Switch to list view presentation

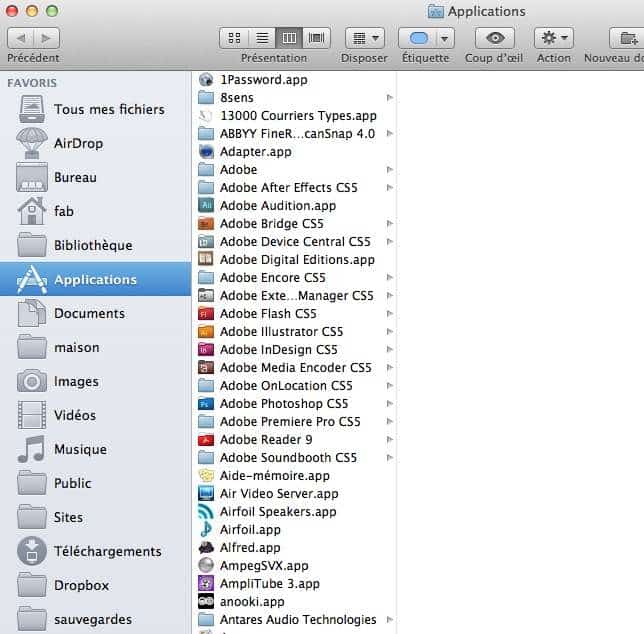pyautogui.click(x=262, y=38)
